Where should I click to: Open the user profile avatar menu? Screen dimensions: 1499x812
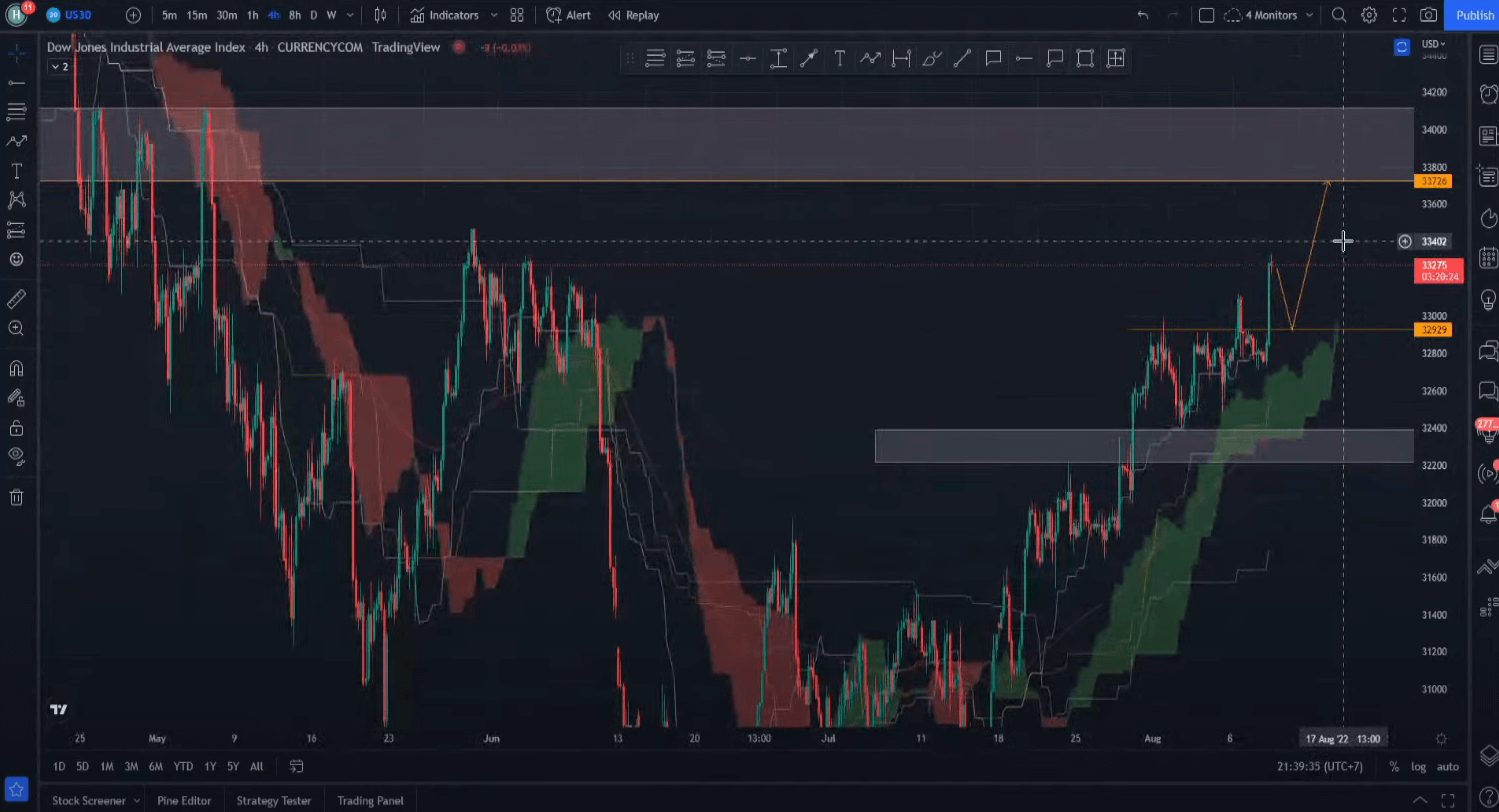tap(15, 14)
